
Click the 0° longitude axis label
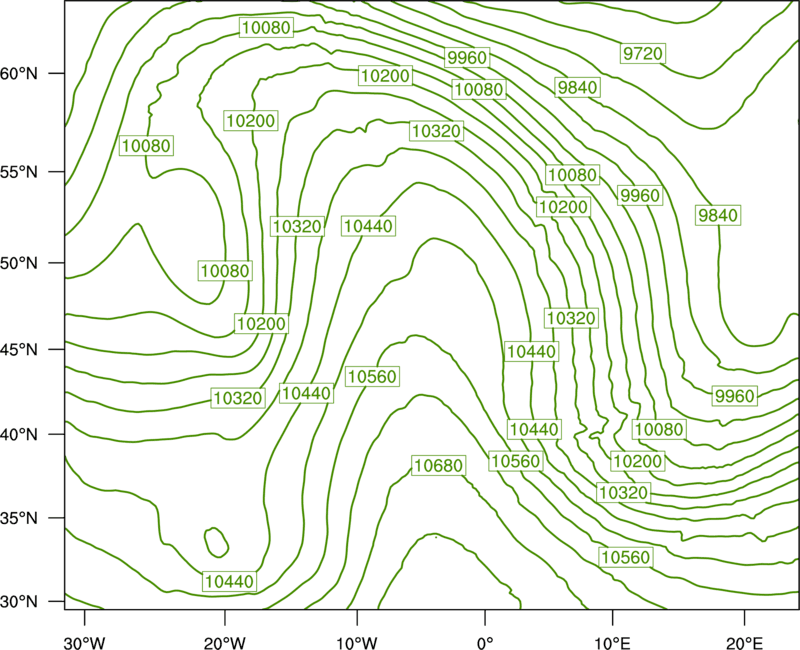[x=485, y=643]
